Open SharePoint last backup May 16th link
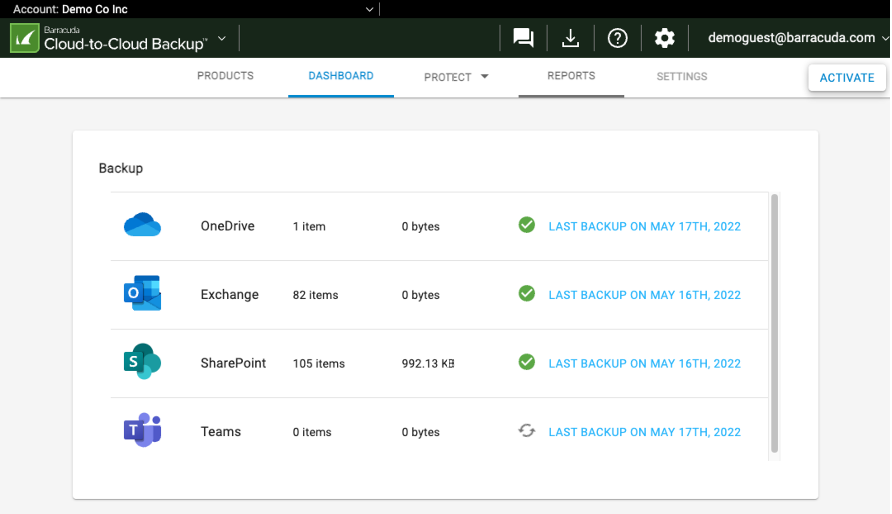Viewport: 892px width, 514px height. point(645,363)
